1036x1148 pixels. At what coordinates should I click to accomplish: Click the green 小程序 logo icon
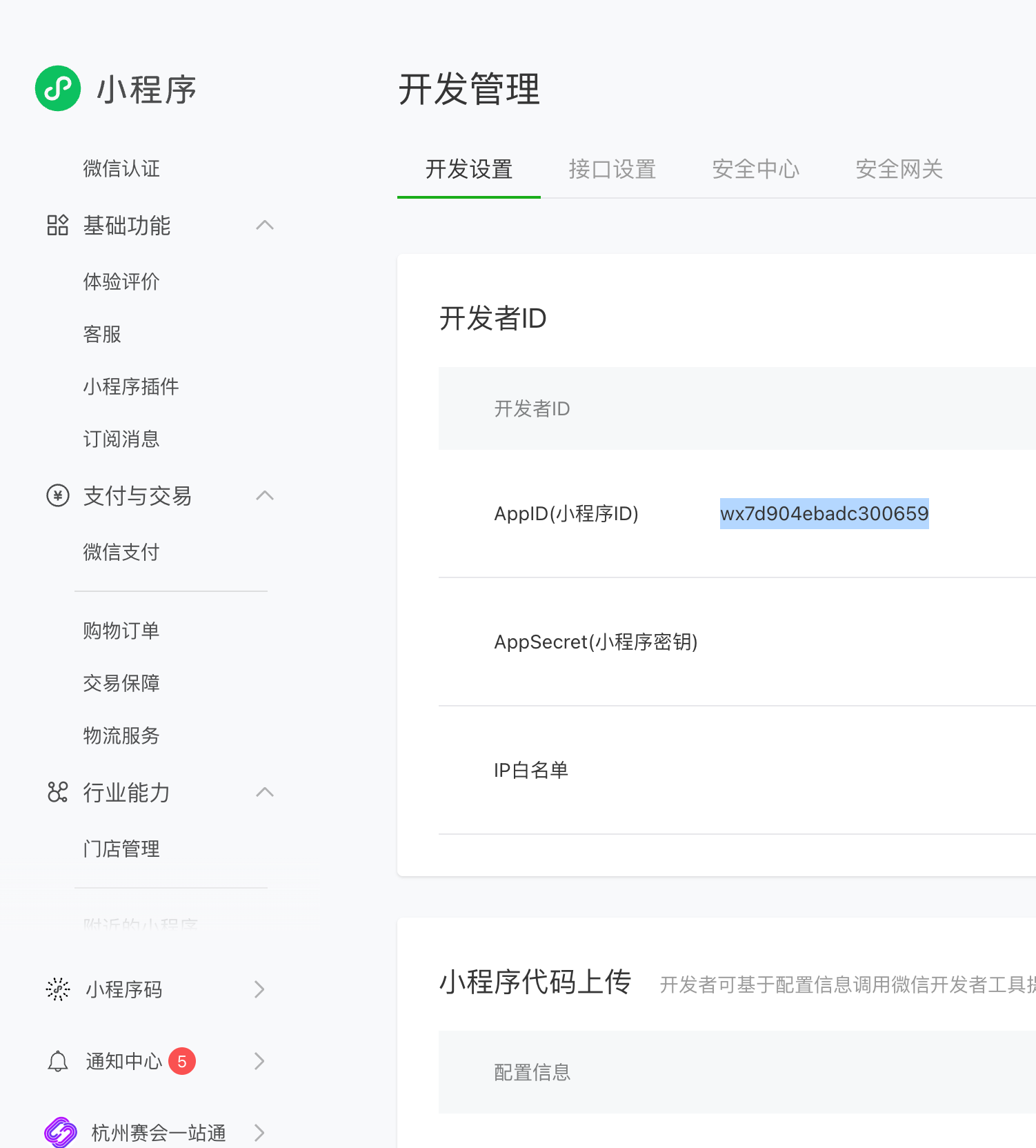click(58, 88)
